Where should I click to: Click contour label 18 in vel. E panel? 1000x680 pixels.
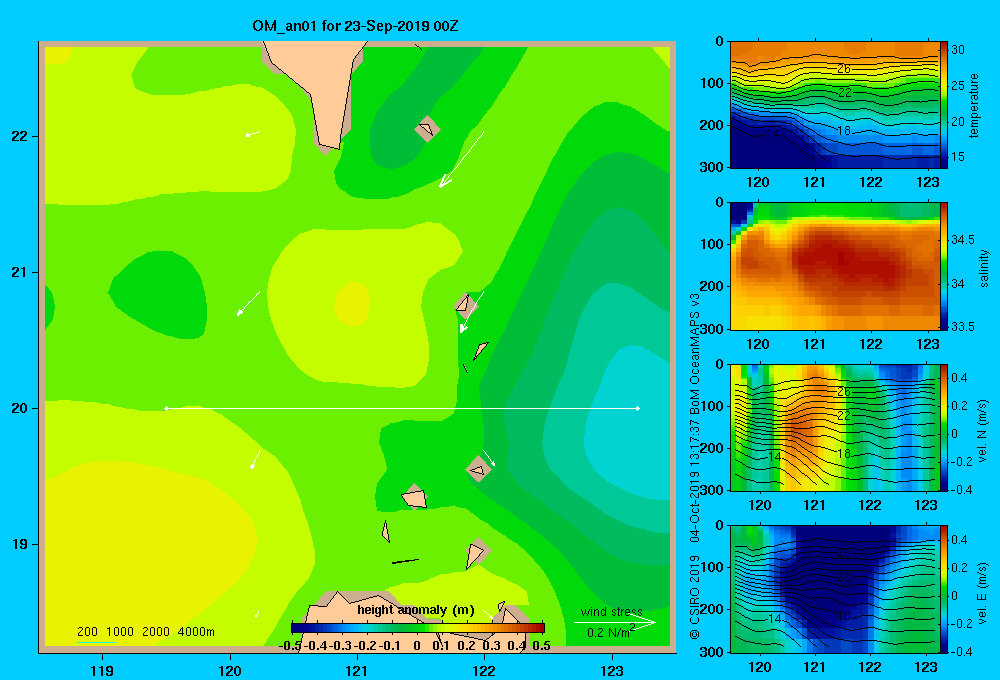pos(844,616)
